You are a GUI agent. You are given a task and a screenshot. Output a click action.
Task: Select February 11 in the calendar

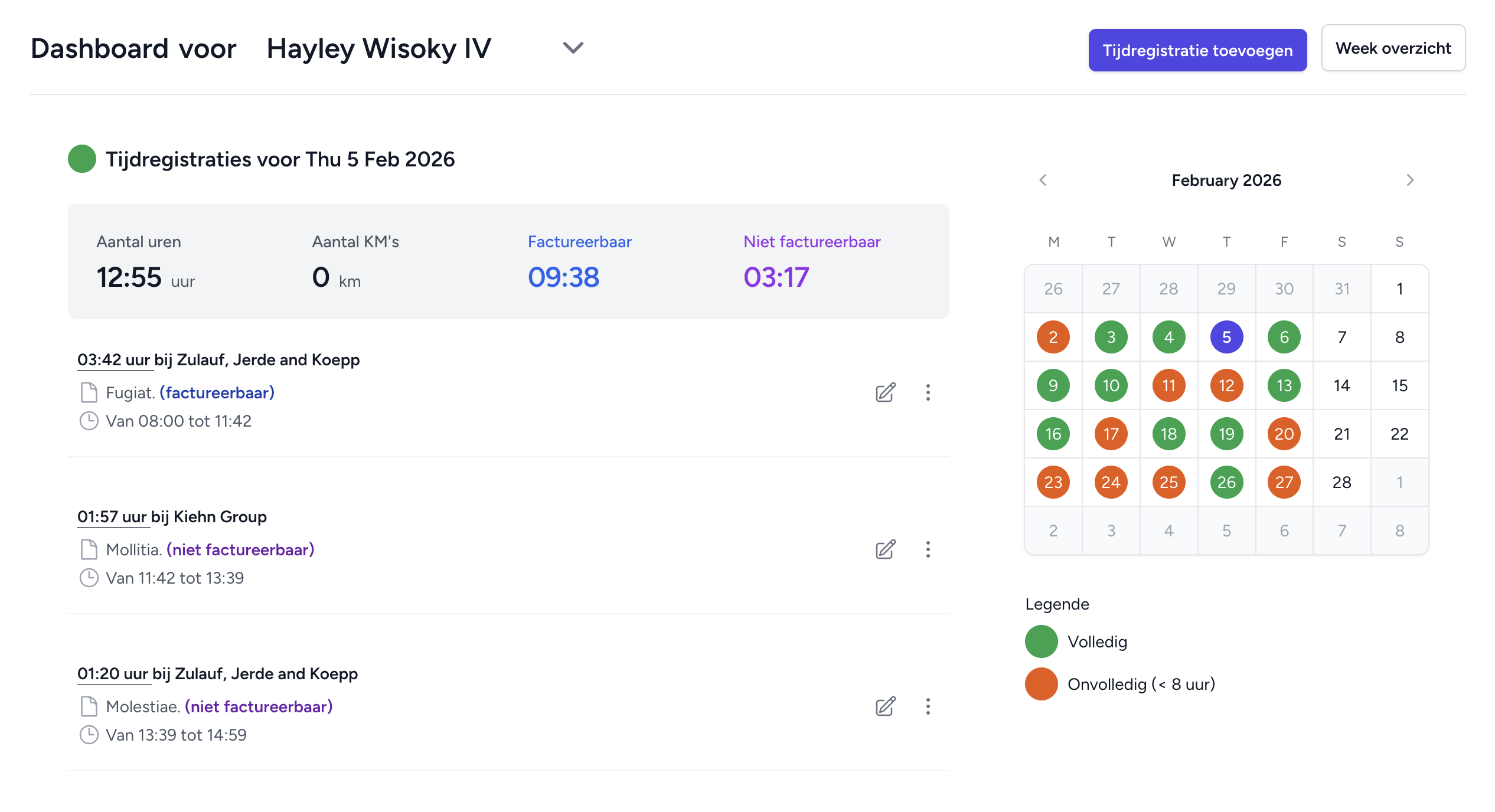(x=1169, y=385)
